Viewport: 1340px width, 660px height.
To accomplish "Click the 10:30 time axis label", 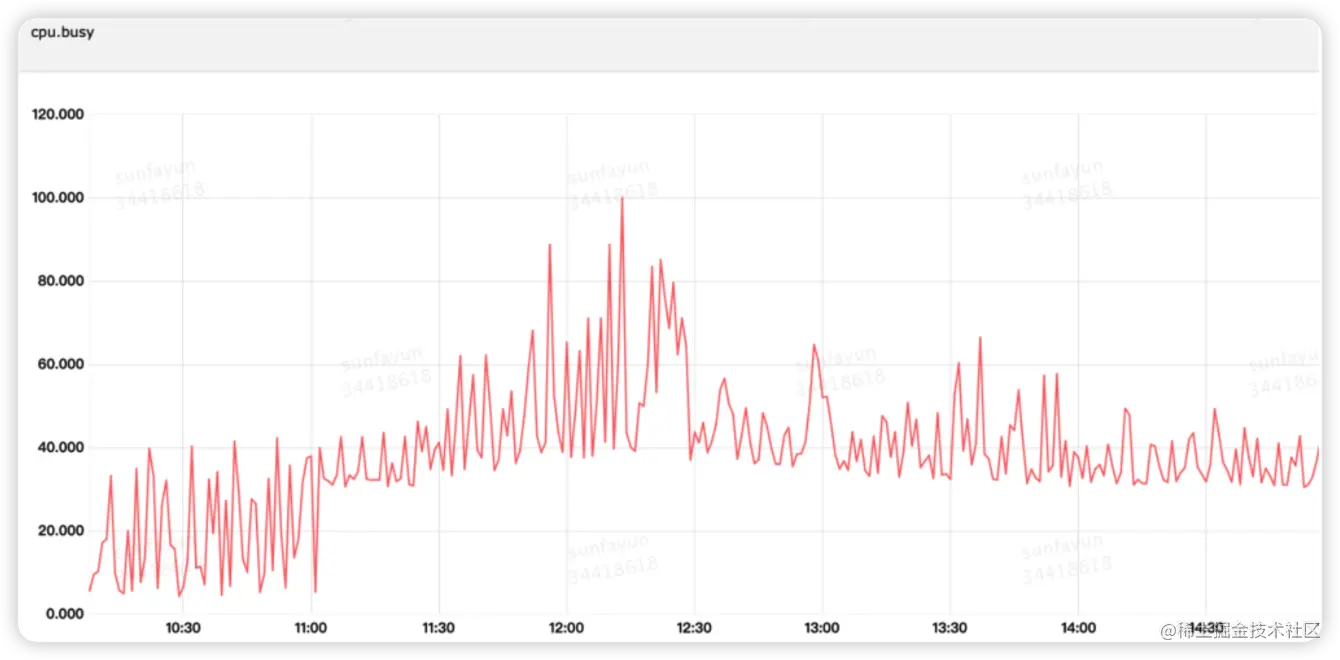I will coord(183,629).
